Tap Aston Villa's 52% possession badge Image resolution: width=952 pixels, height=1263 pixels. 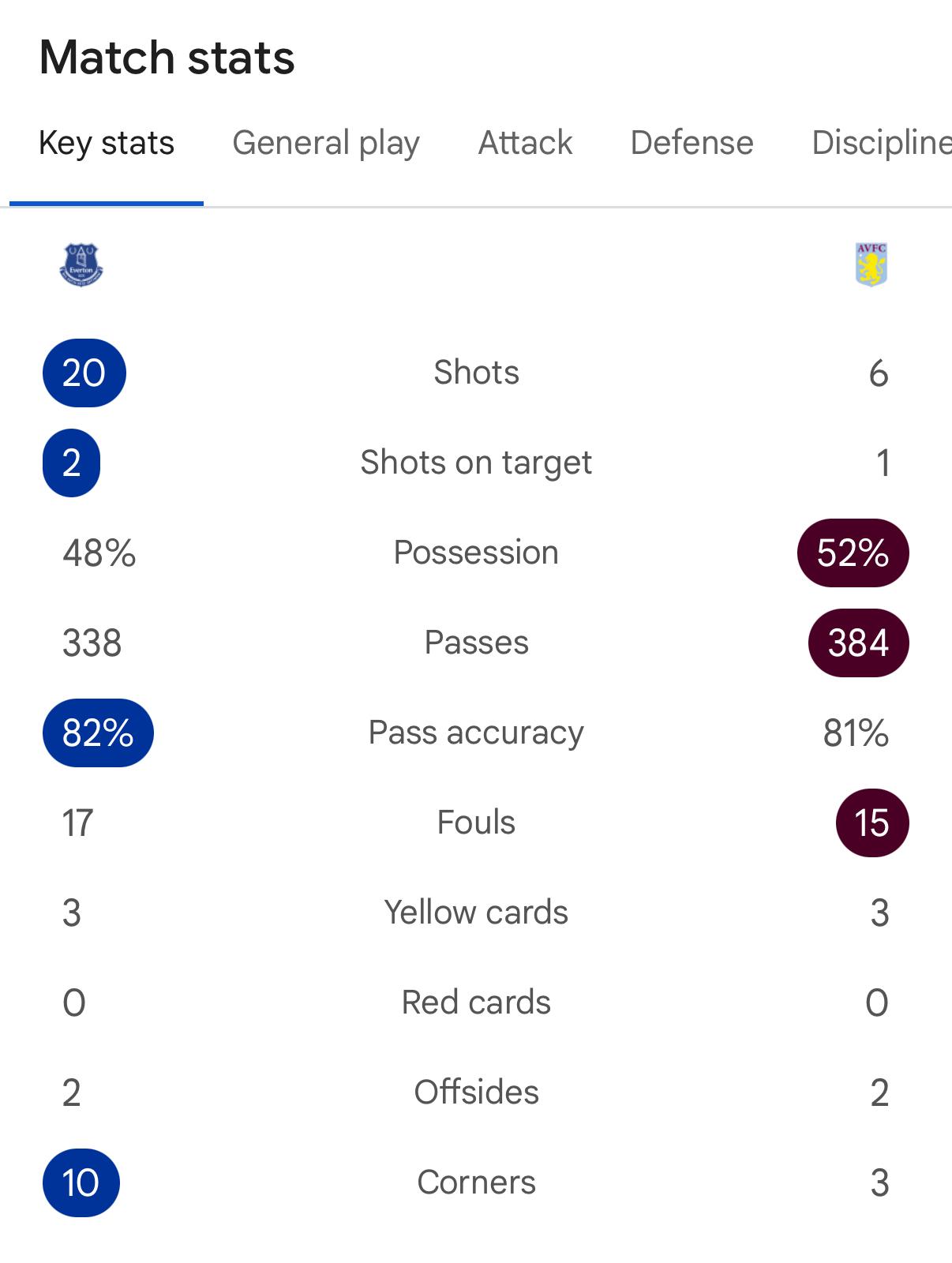(x=853, y=553)
